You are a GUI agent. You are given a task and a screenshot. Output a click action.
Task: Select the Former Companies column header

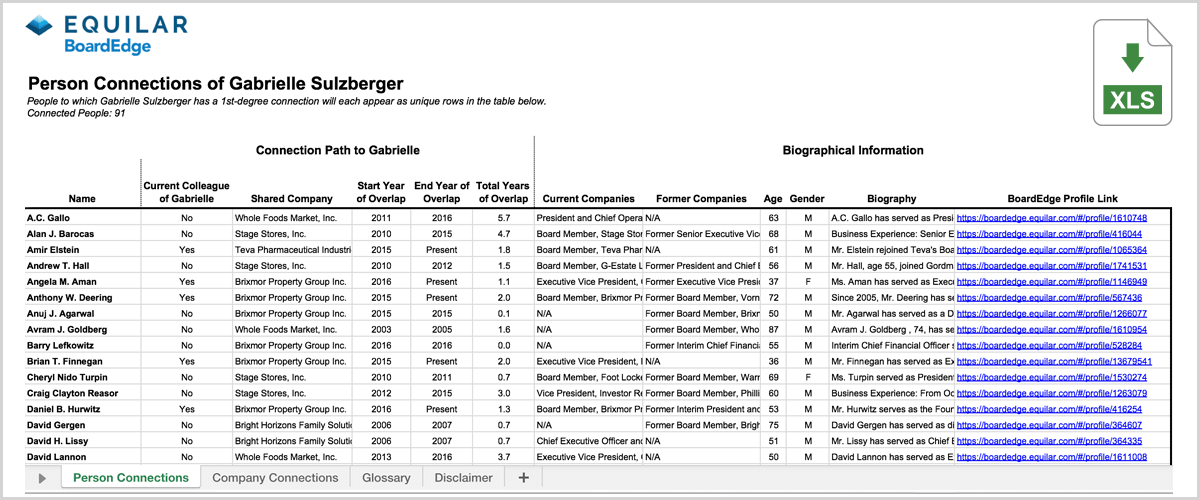click(701, 199)
